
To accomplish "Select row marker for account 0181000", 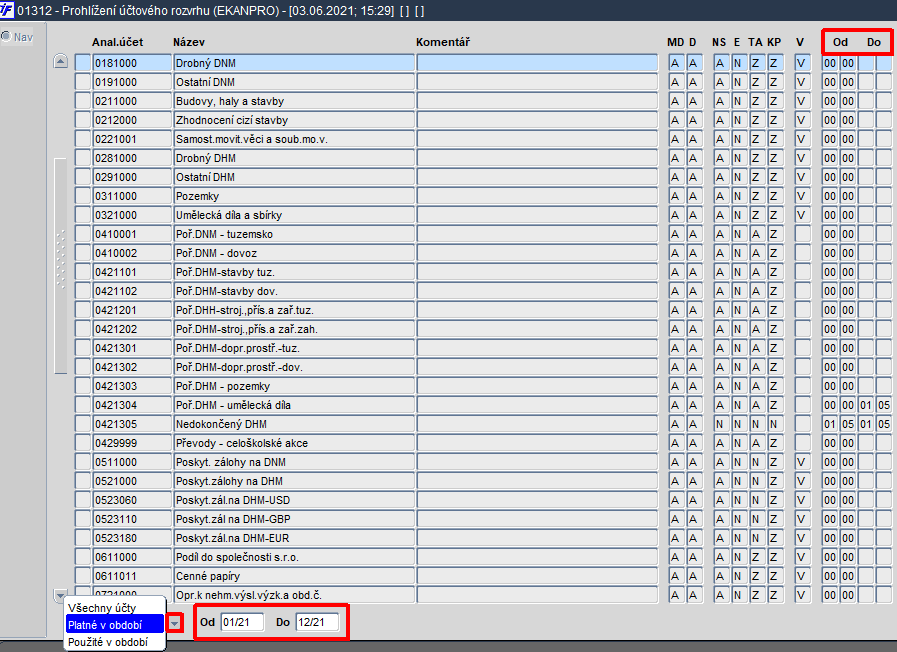I will pyautogui.click(x=83, y=63).
